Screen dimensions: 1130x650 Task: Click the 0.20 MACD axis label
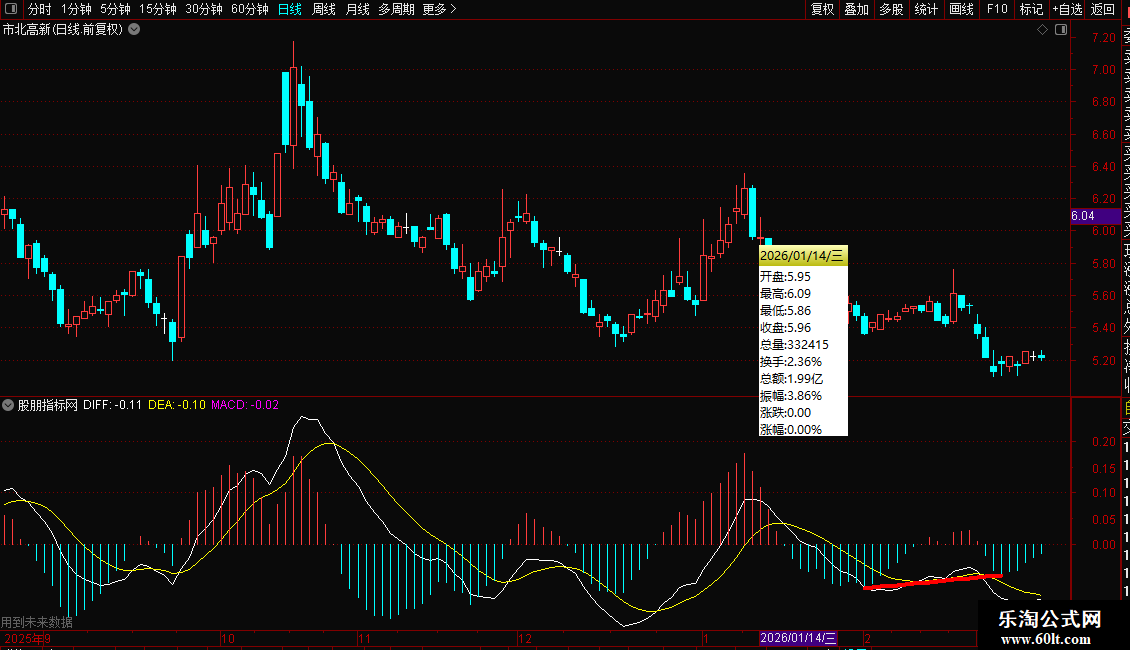click(x=1103, y=442)
